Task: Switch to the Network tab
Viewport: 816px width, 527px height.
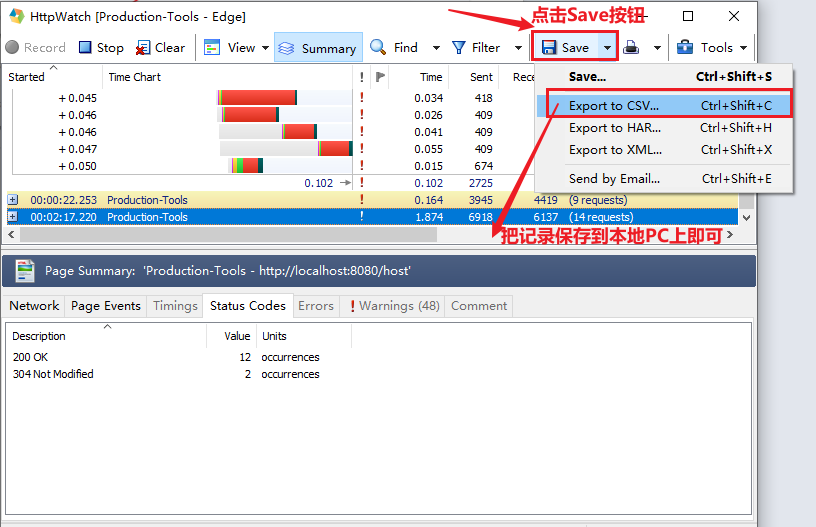Action: (34, 306)
